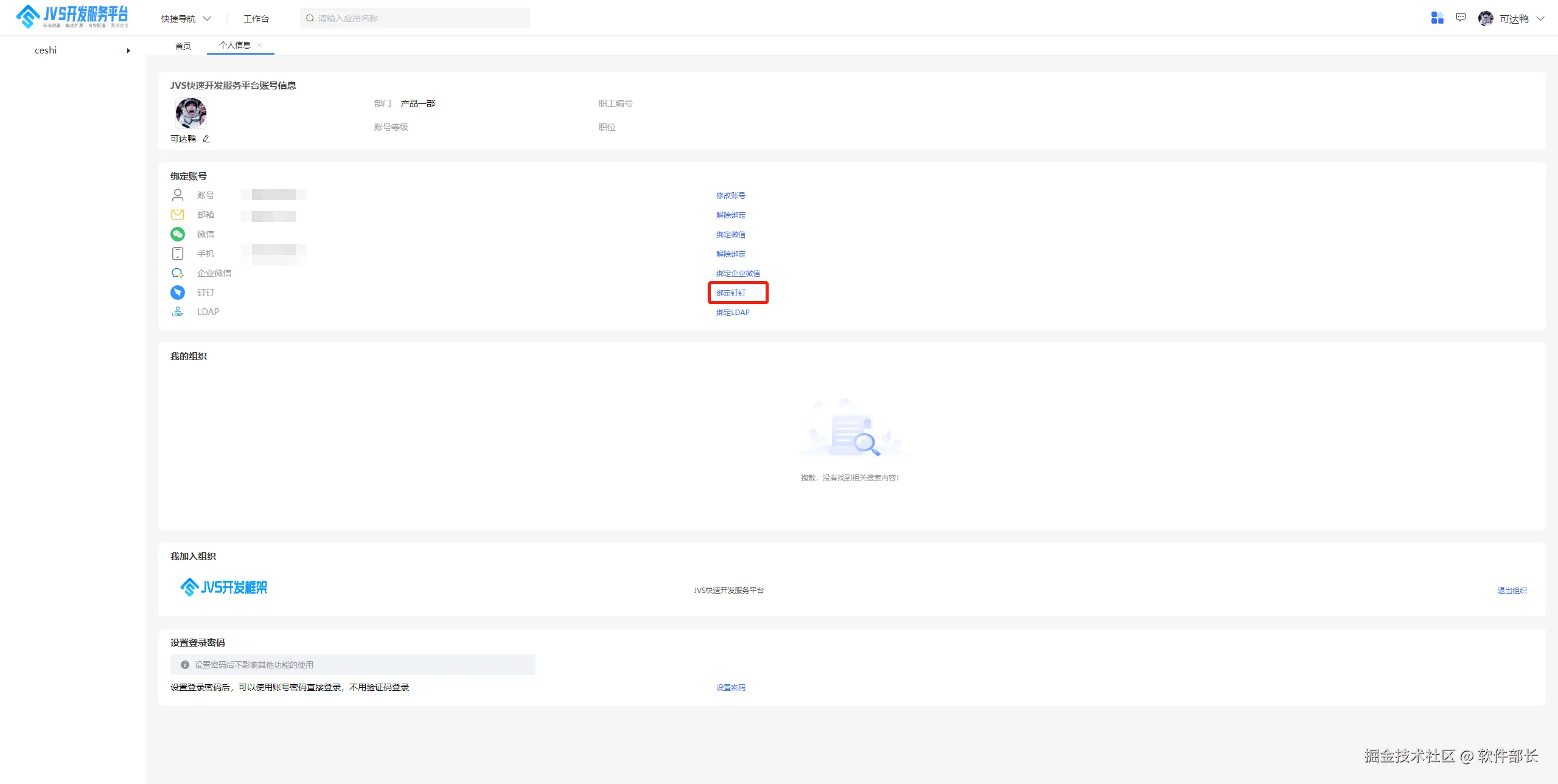Click 退出组织 link
1558x784 pixels.
1512,591
